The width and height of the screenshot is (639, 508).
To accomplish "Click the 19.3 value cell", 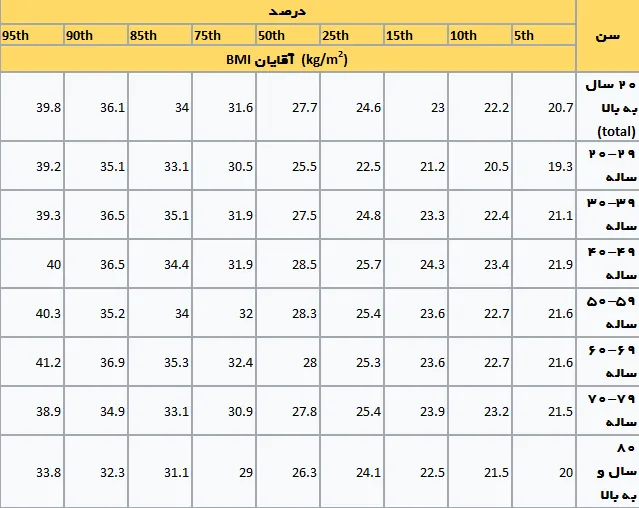I will (544, 166).
